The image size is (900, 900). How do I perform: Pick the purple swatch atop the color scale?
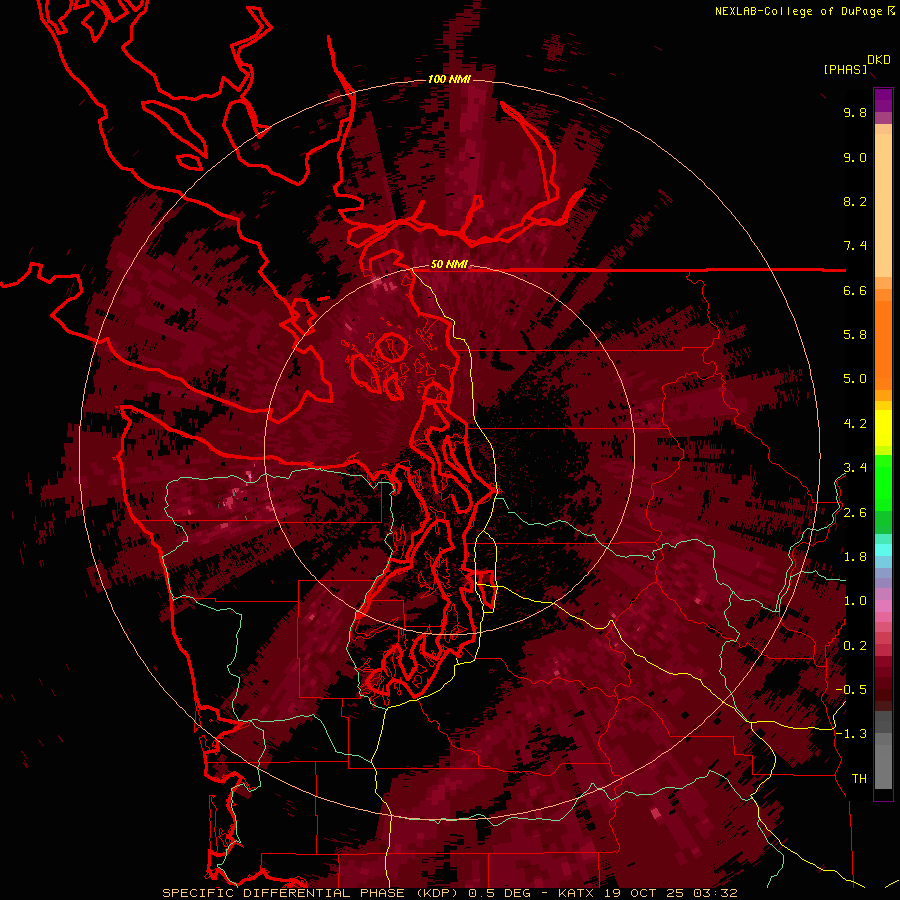tap(883, 99)
